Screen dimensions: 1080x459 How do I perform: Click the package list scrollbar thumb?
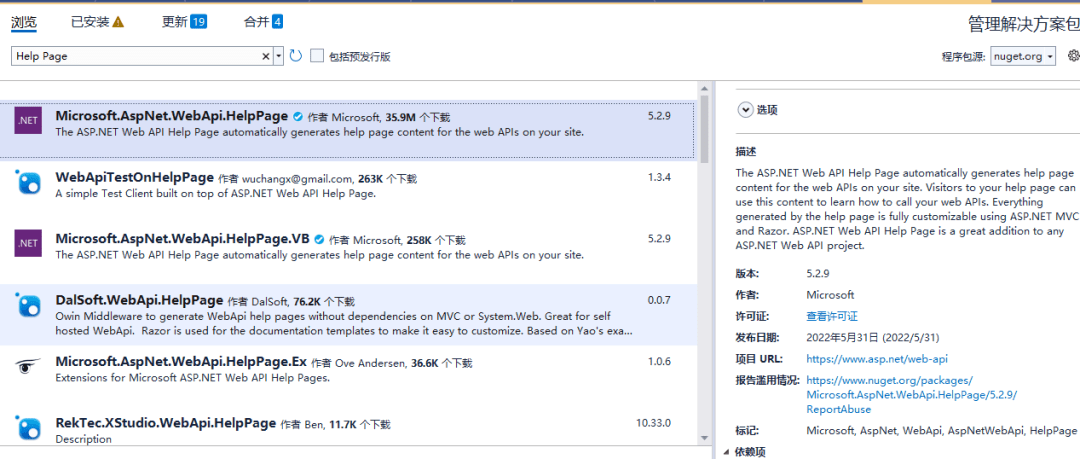703,128
